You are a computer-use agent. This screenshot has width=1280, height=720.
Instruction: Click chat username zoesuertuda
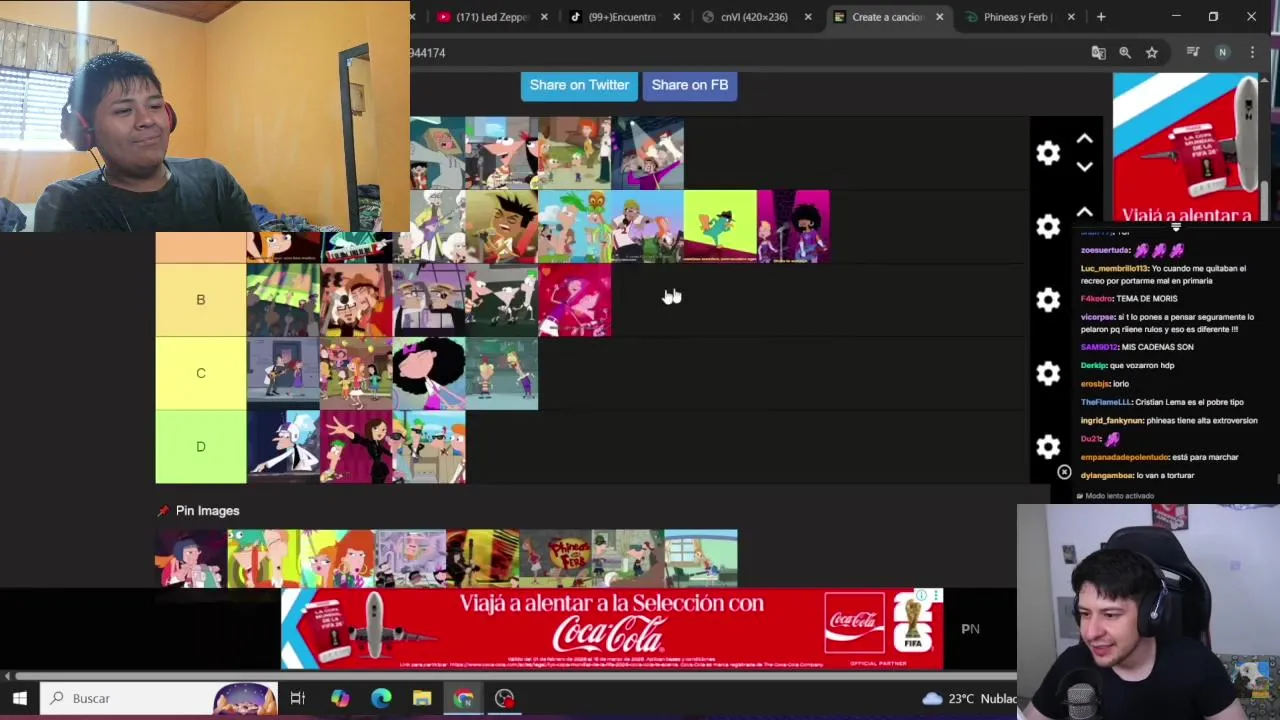tap(1106, 250)
